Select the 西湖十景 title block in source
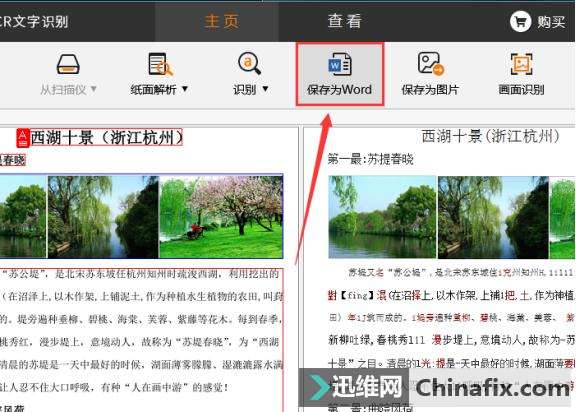The image size is (576, 412). pos(106,137)
